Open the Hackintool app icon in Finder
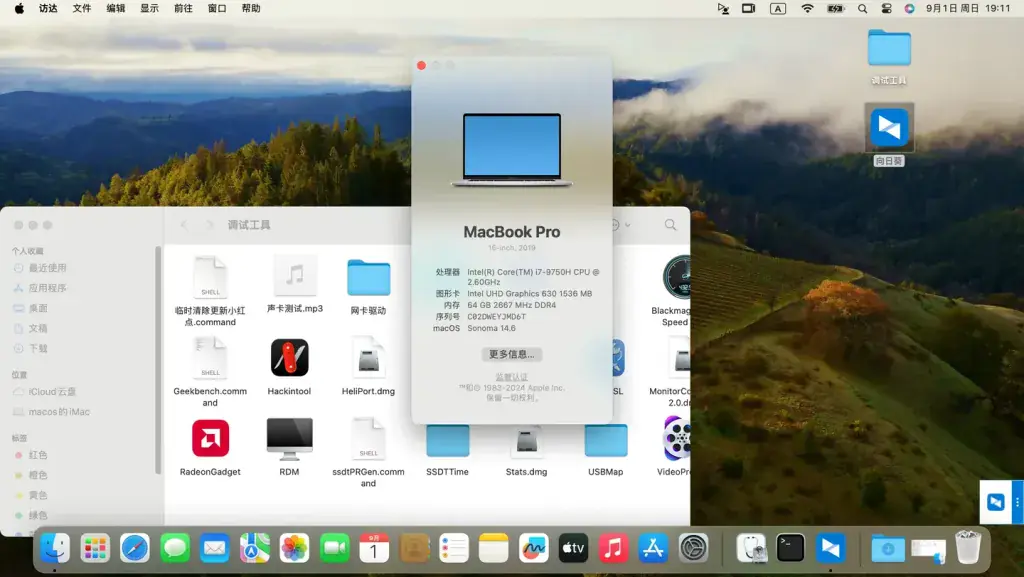This screenshot has width=1024, height=577. pos(289,358)
